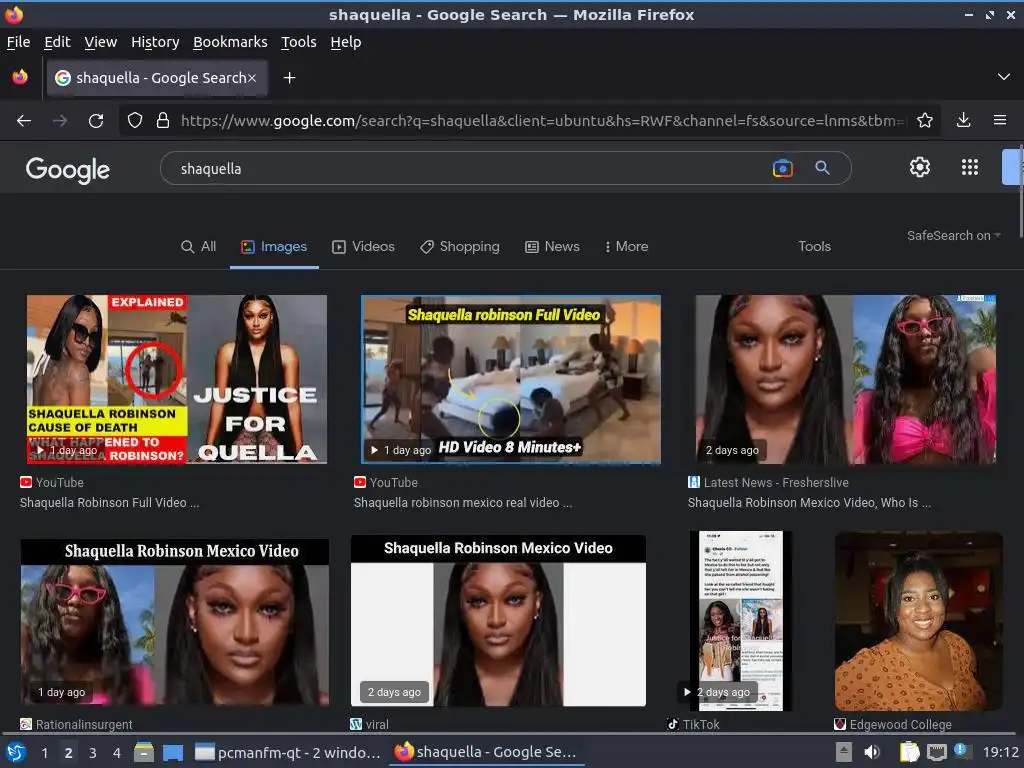Click the site security padlock icon
This screenshot has height=768, width=1024.
click(163, 120)
